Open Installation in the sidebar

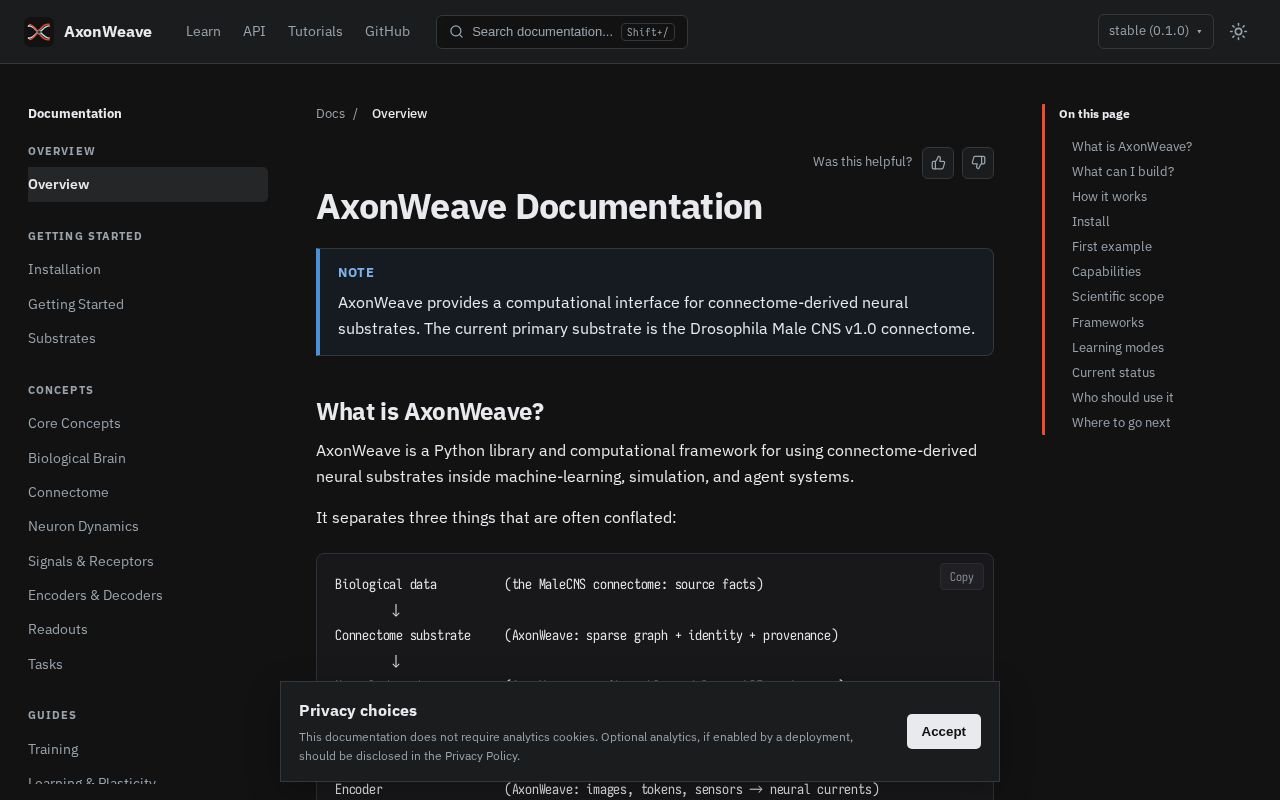64,269
